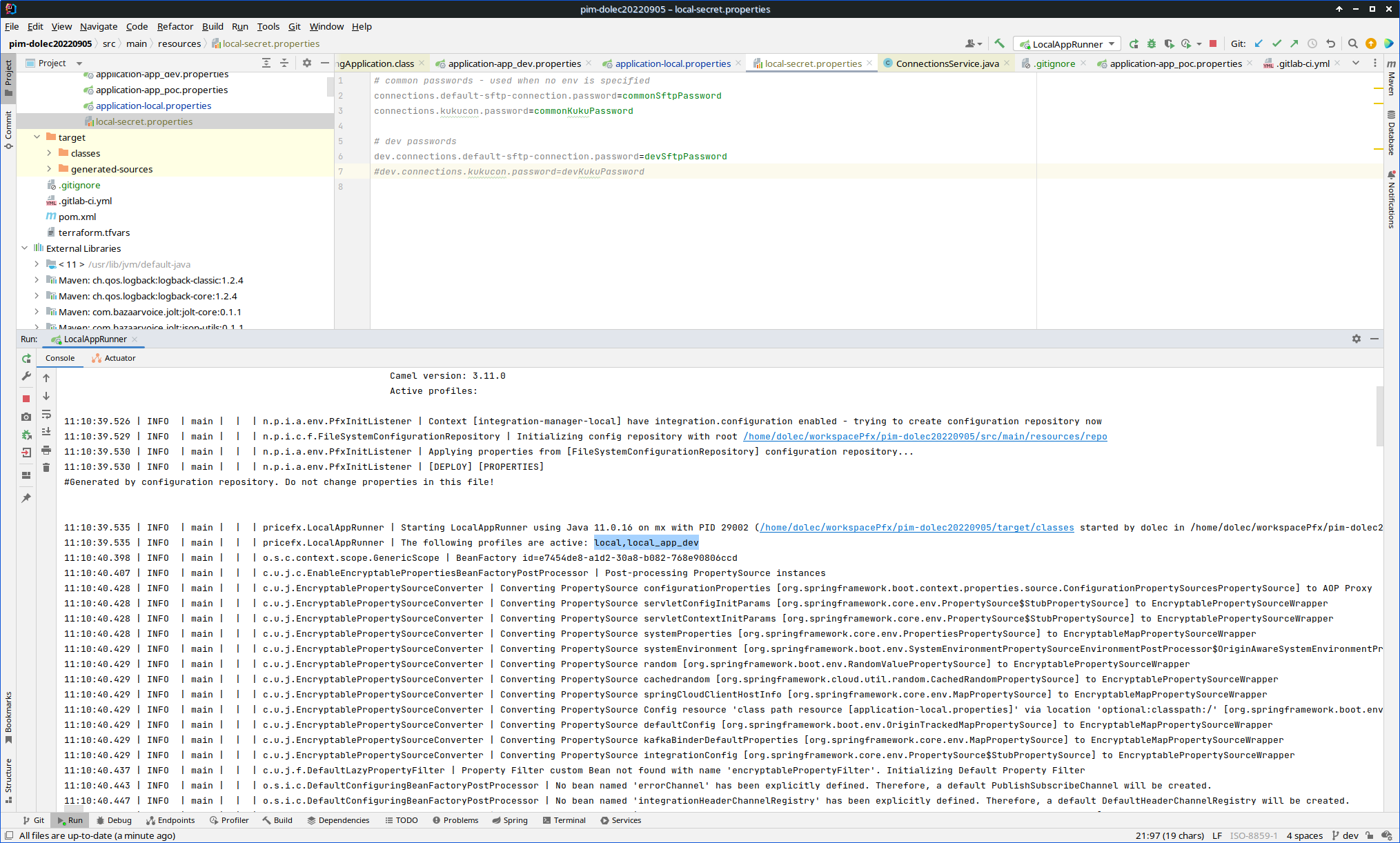Image resolution: width=1400 pixels, height=843 pixels.
Task: Open LocalAppRunner configuration dropdown
Action: coord(1067,43)
